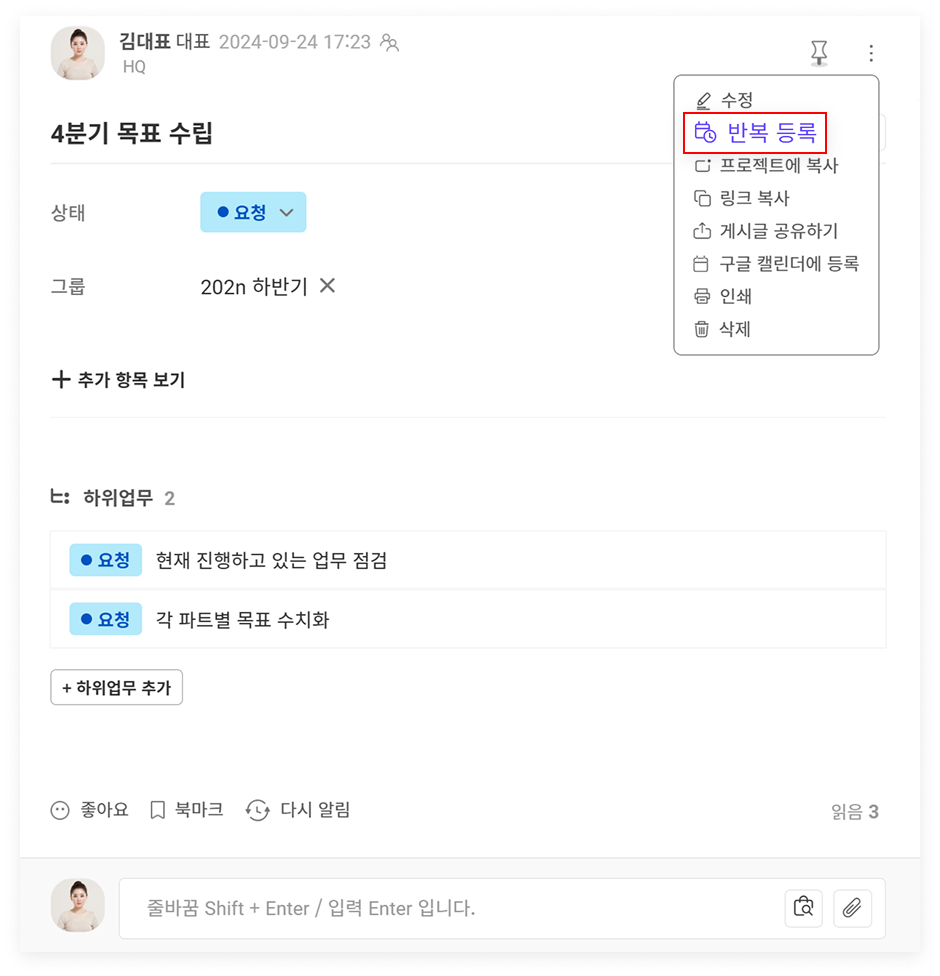Image resolution: width=940 pixels, height=976 pixels.
Task: Collapse the 하위업무 subtask list header
Action: click(x=113, y=498)
